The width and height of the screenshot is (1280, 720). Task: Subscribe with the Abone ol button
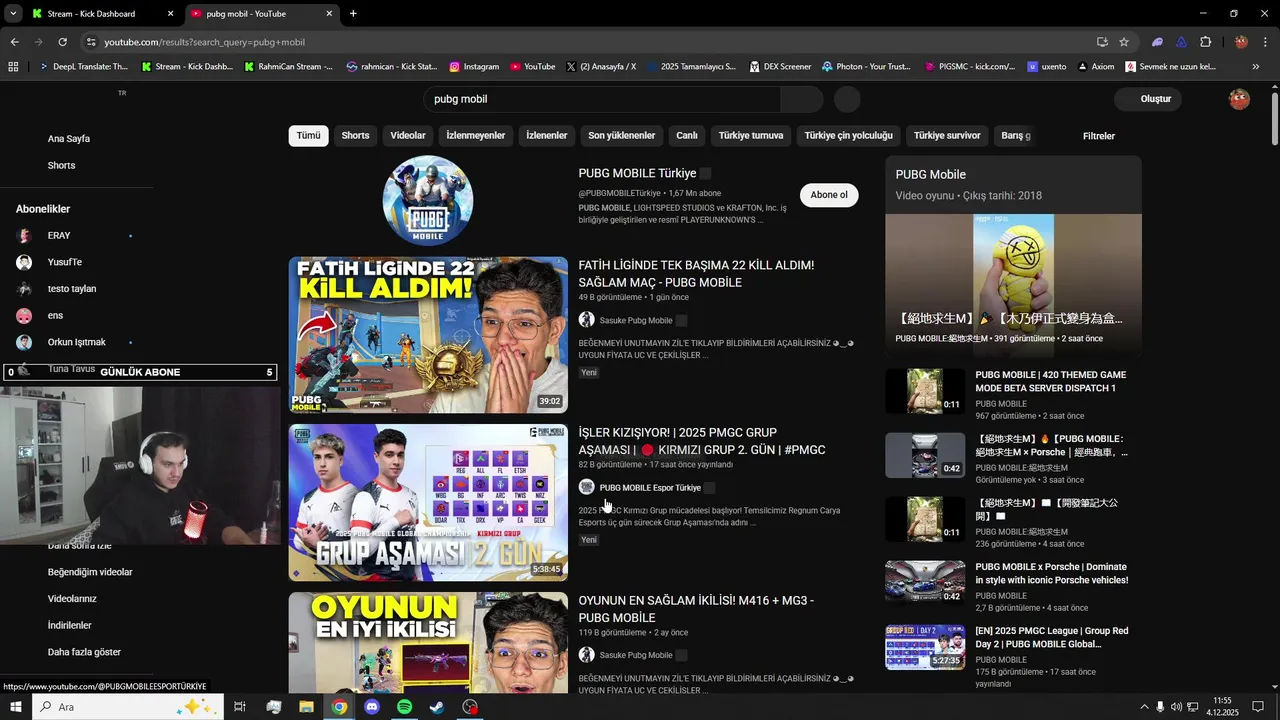(829, 195)
